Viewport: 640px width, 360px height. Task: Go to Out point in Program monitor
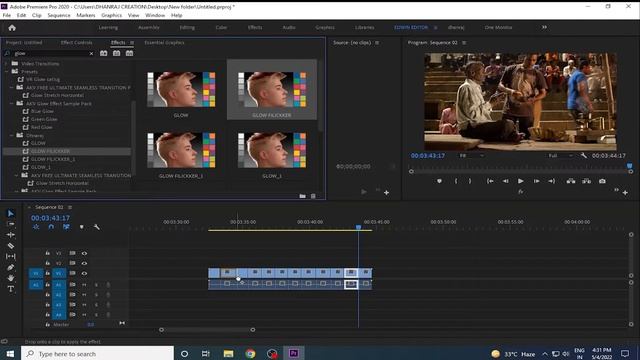pyautogui.click(x=551, y=181)
